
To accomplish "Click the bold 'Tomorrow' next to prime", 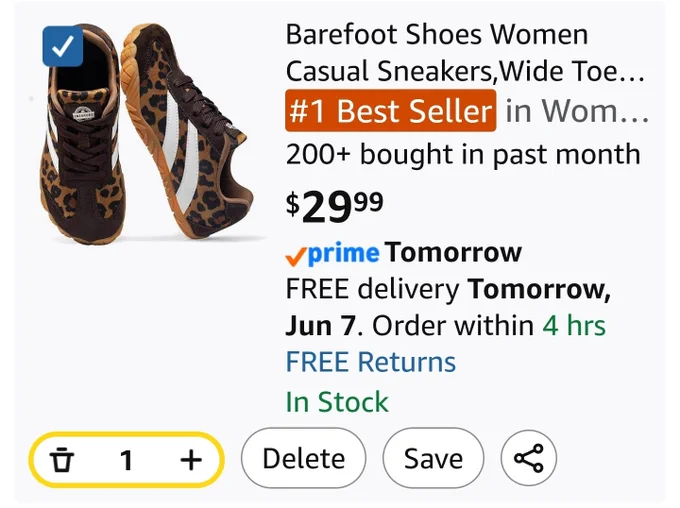I will [x=453, y=252].
